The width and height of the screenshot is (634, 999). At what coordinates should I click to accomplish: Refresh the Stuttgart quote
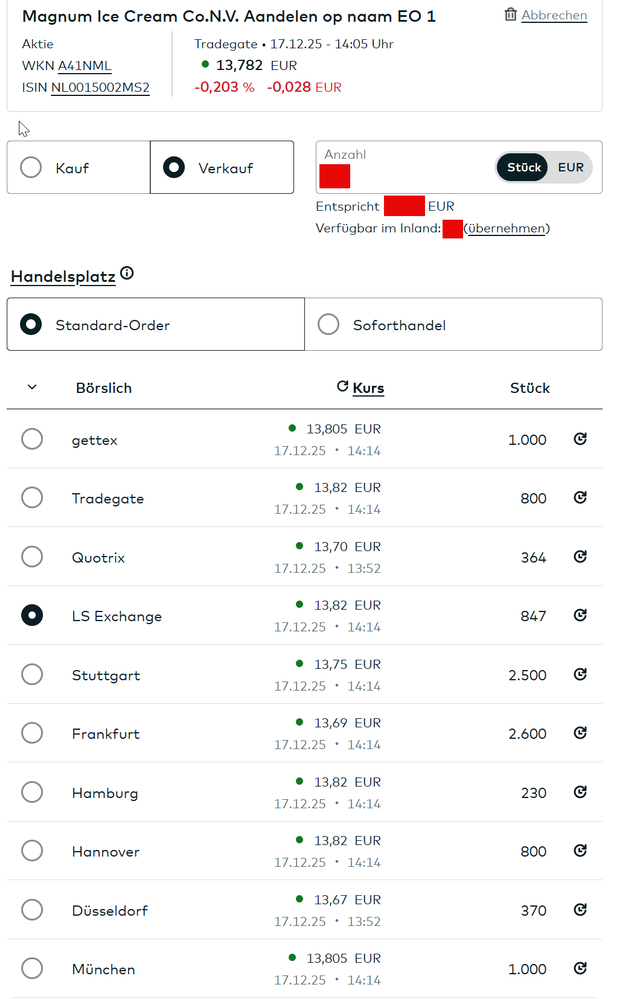click(x=580, y=675)
